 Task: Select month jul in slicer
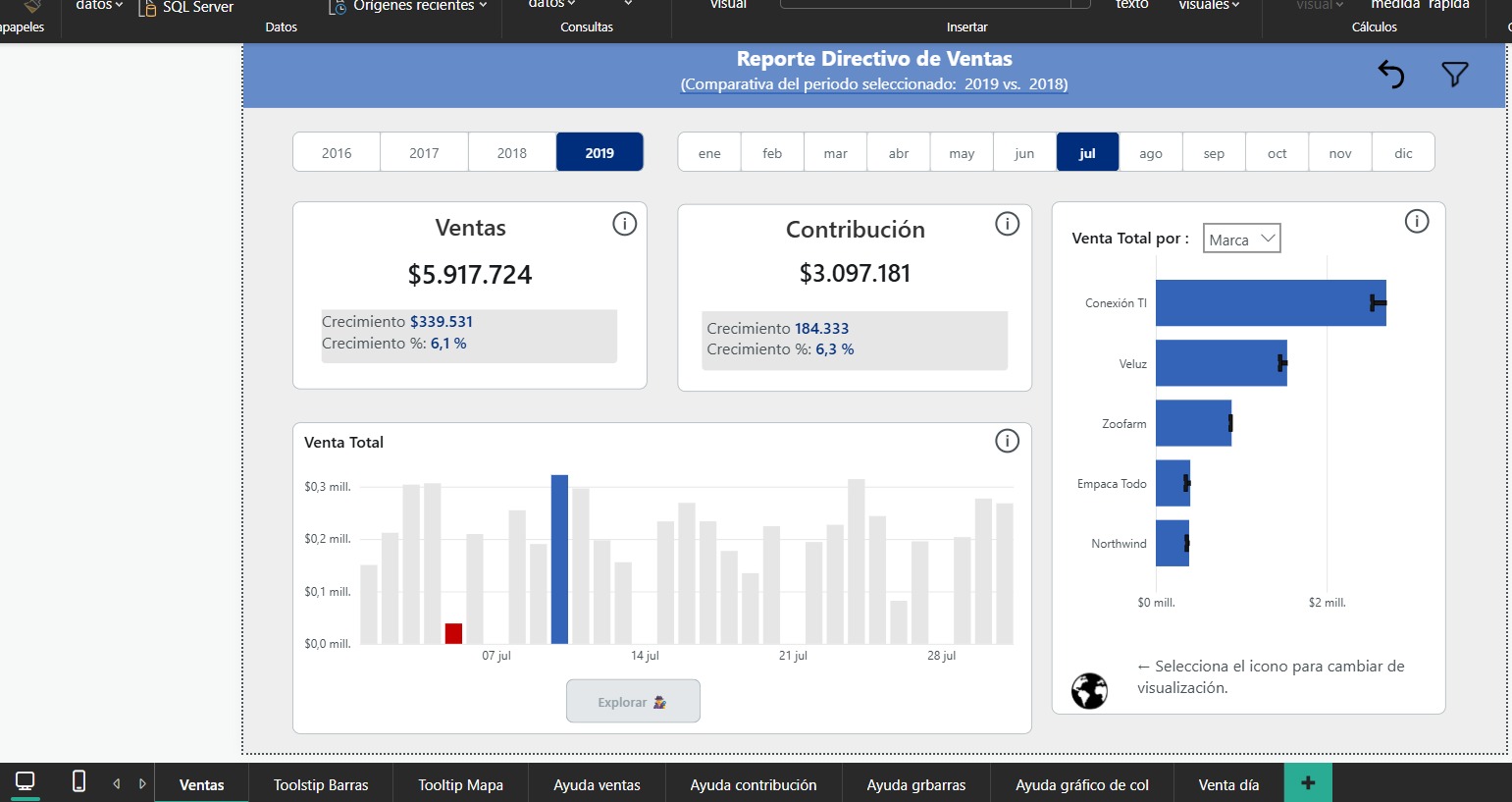tap(1087, 152)
